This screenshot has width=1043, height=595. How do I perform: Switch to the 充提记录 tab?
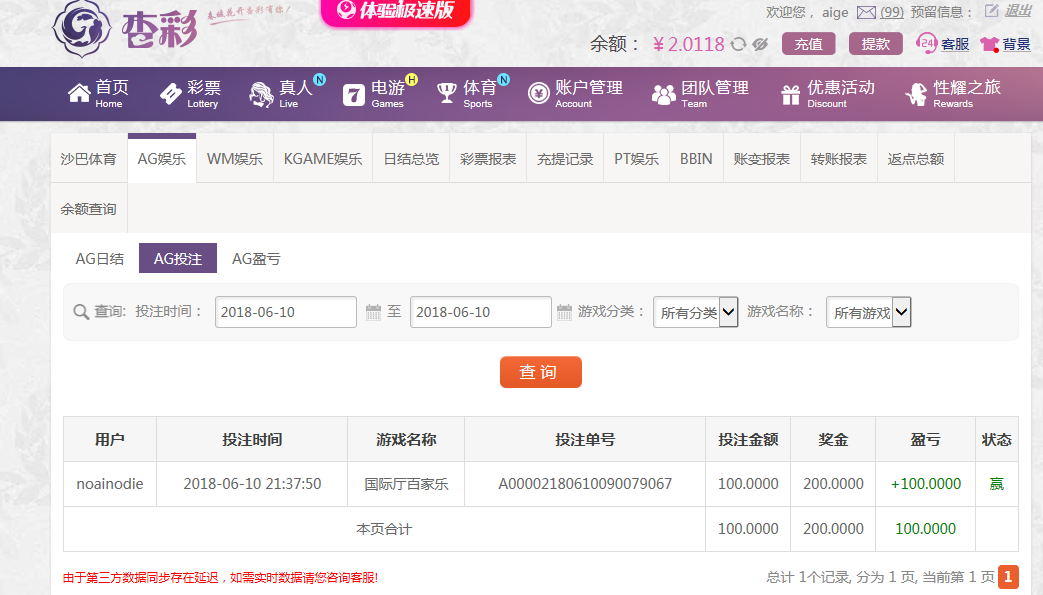[565, 158]
